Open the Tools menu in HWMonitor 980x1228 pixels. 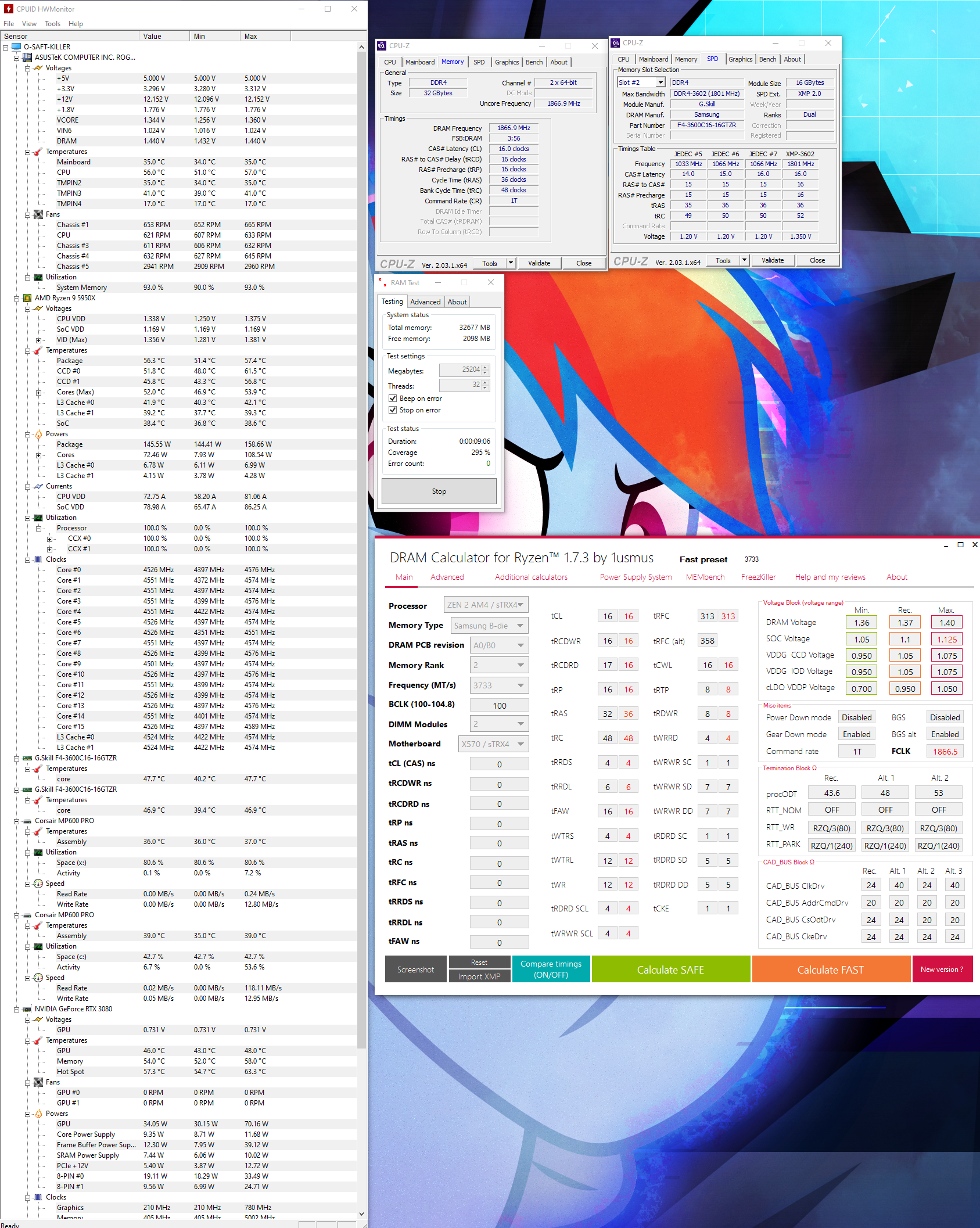pyautogui.click(x=52, y=24)
